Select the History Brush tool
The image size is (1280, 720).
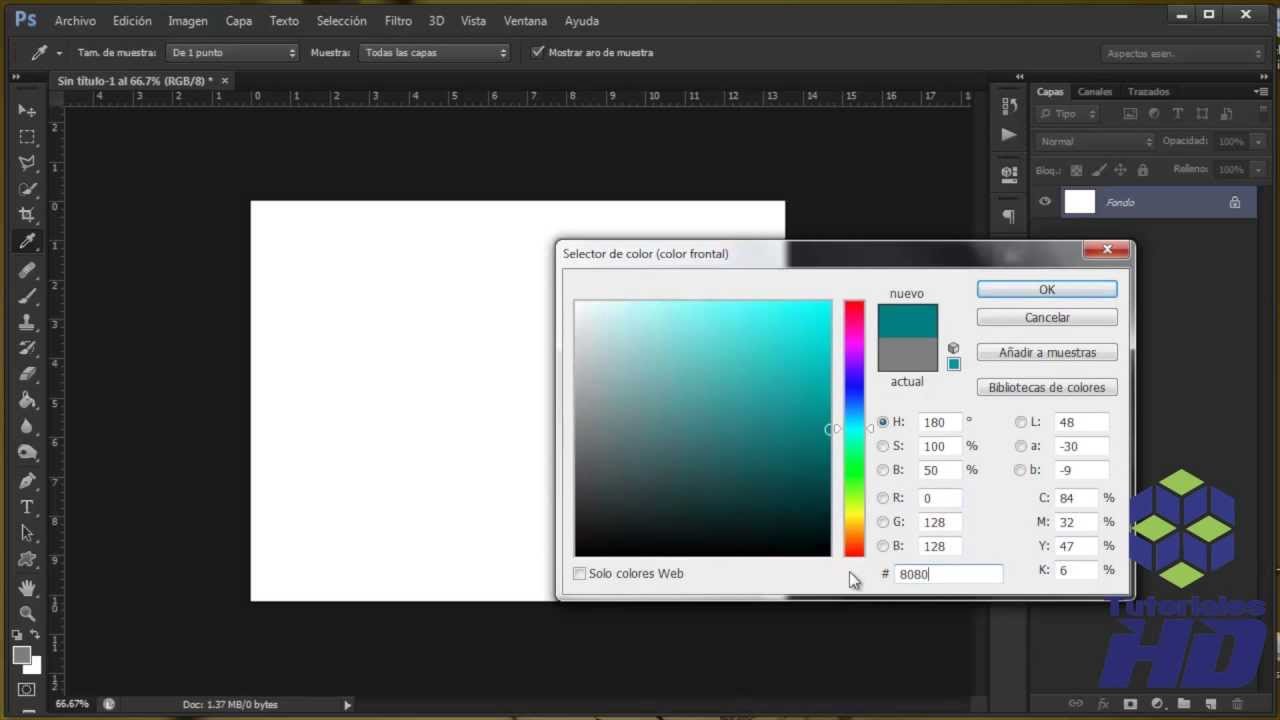(x=27, y=348)
